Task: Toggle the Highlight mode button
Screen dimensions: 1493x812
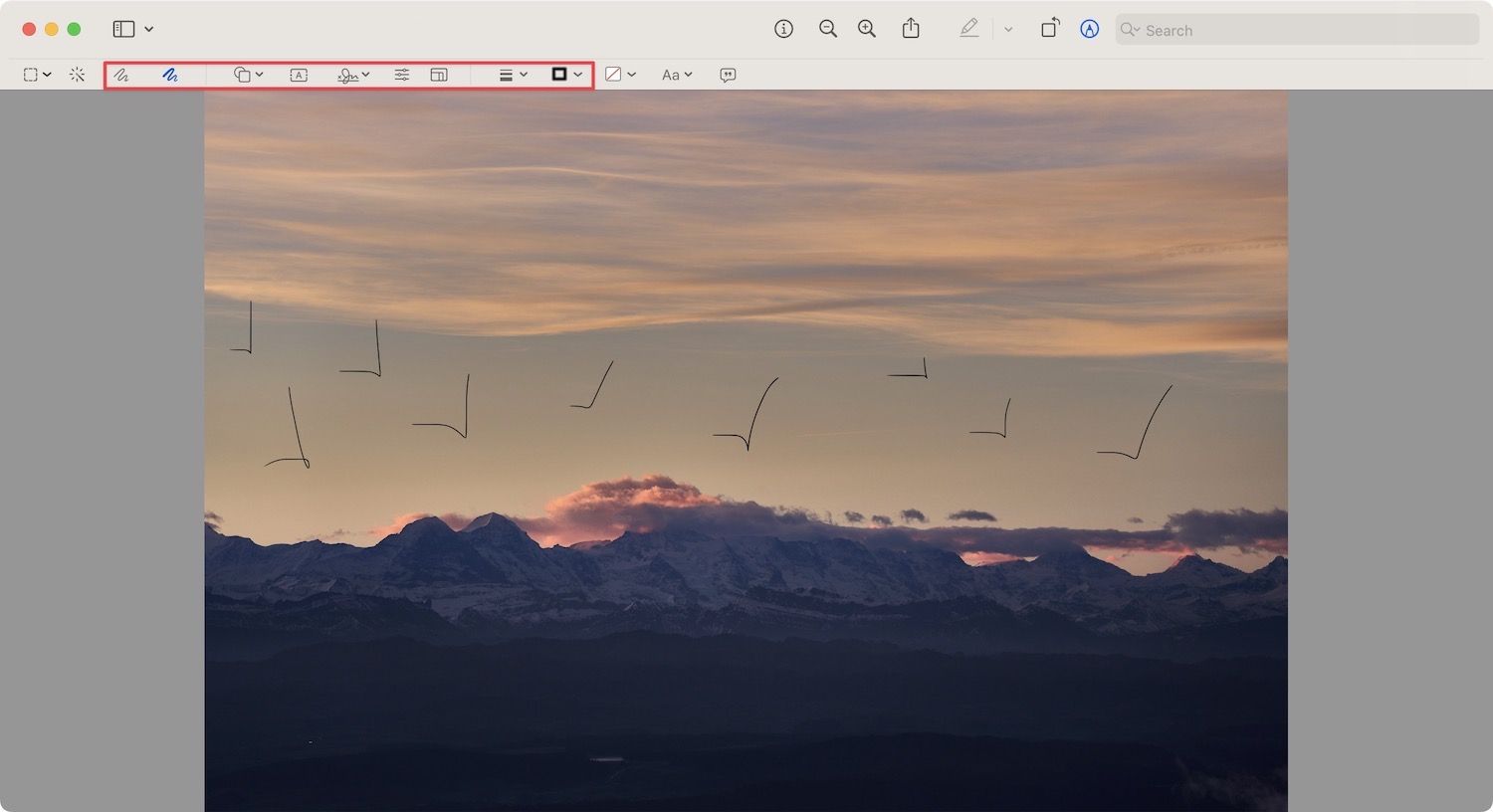Action: 969,29
